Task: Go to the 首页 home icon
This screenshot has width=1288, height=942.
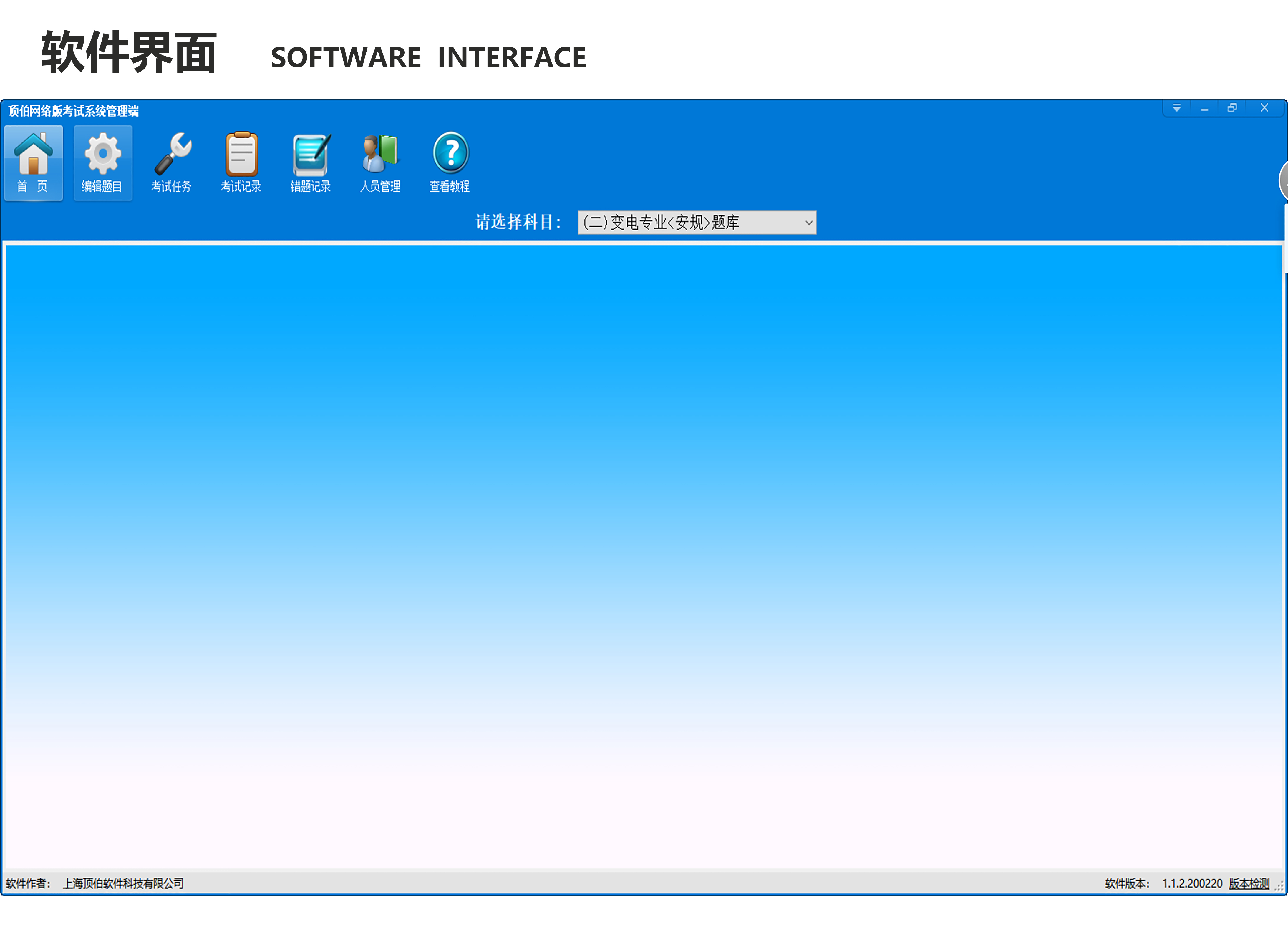Action: [x=33, y=162]
